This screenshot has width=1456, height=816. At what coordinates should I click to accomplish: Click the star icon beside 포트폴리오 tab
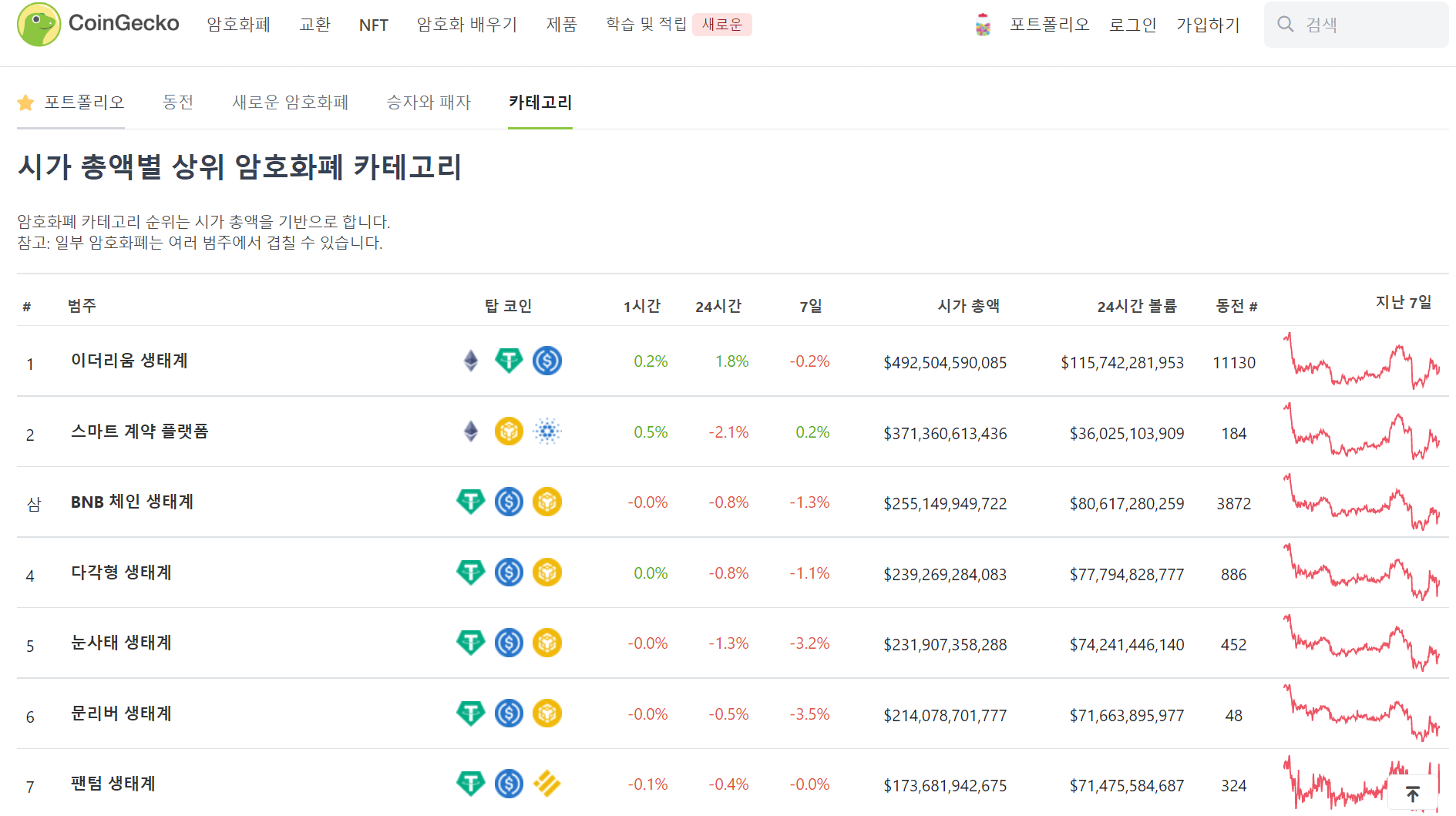[25, 102]
